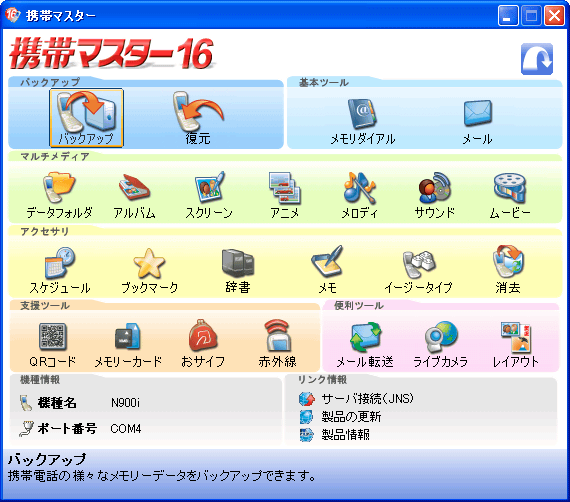Image resolution: width=570 pixels, height=502 pixels.
Task: Open the メモリダイアル address book
Action: pyautogui.click(x=362, y=122)
